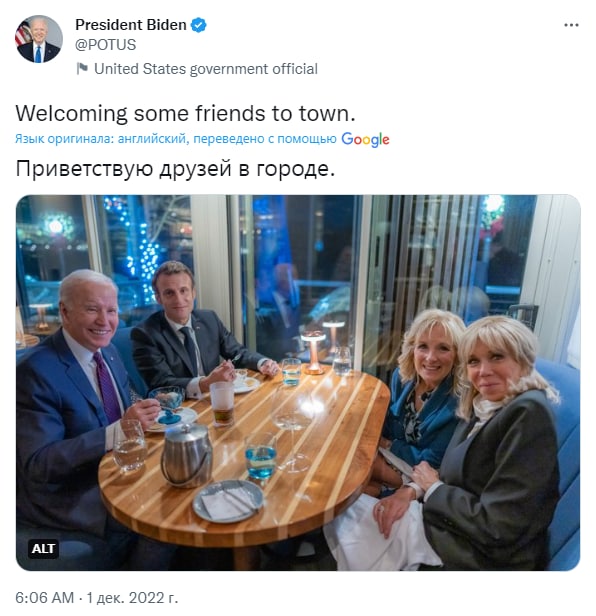Viewport: 596px width, 616px height.
Task: Click the Google logo next to translation note
Action: point(365,139)
